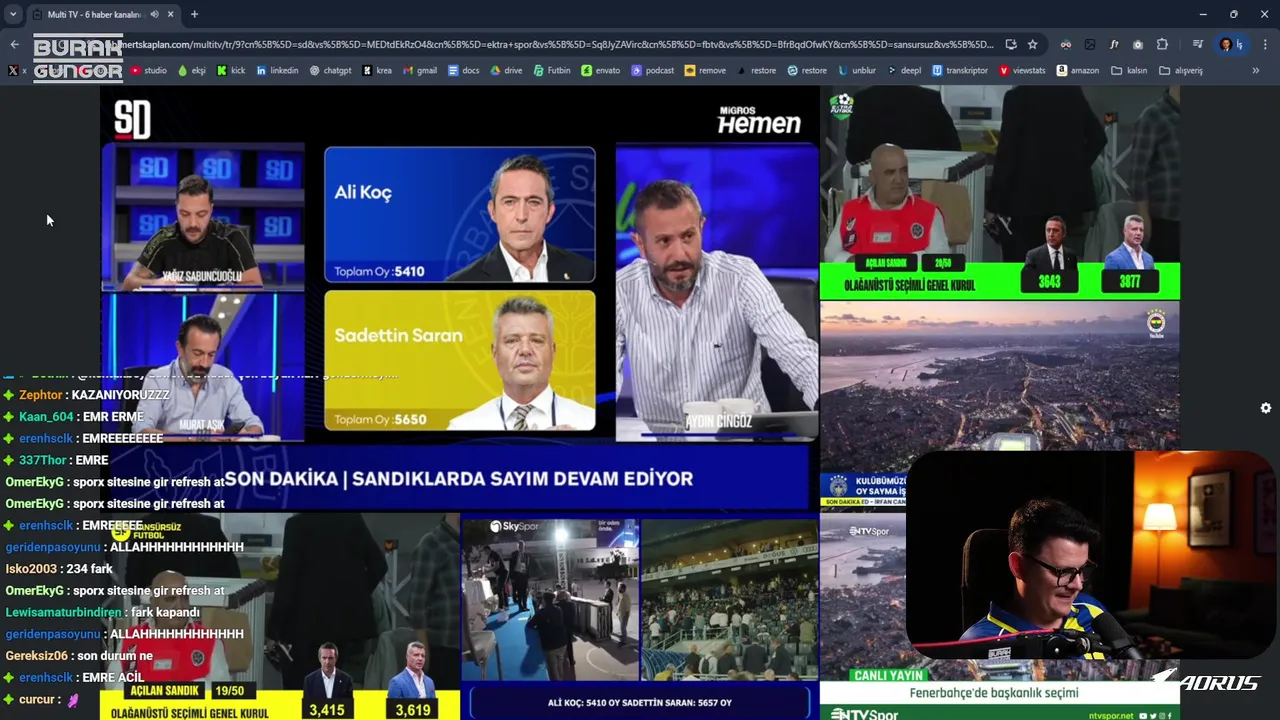Open the amazon bookmark

1078,71
